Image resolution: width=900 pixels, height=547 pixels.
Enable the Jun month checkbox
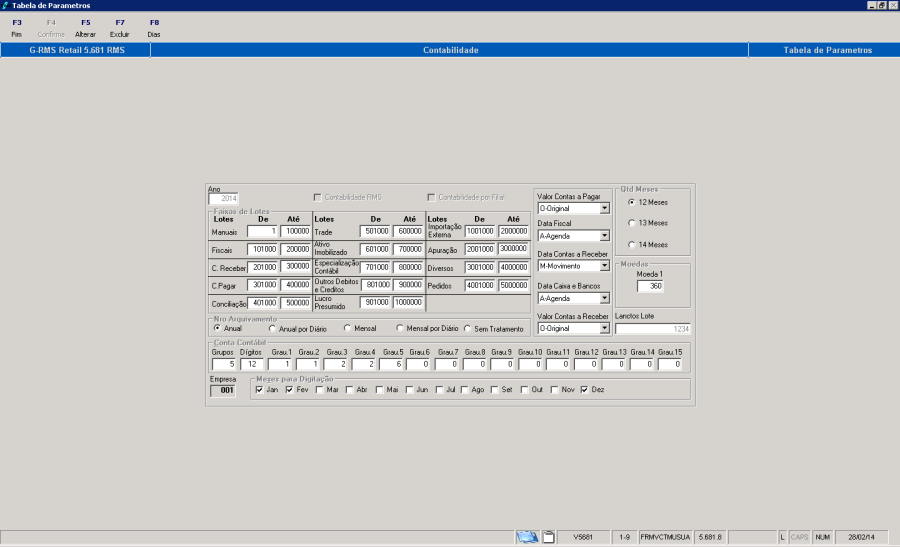[x=409, y=389]
